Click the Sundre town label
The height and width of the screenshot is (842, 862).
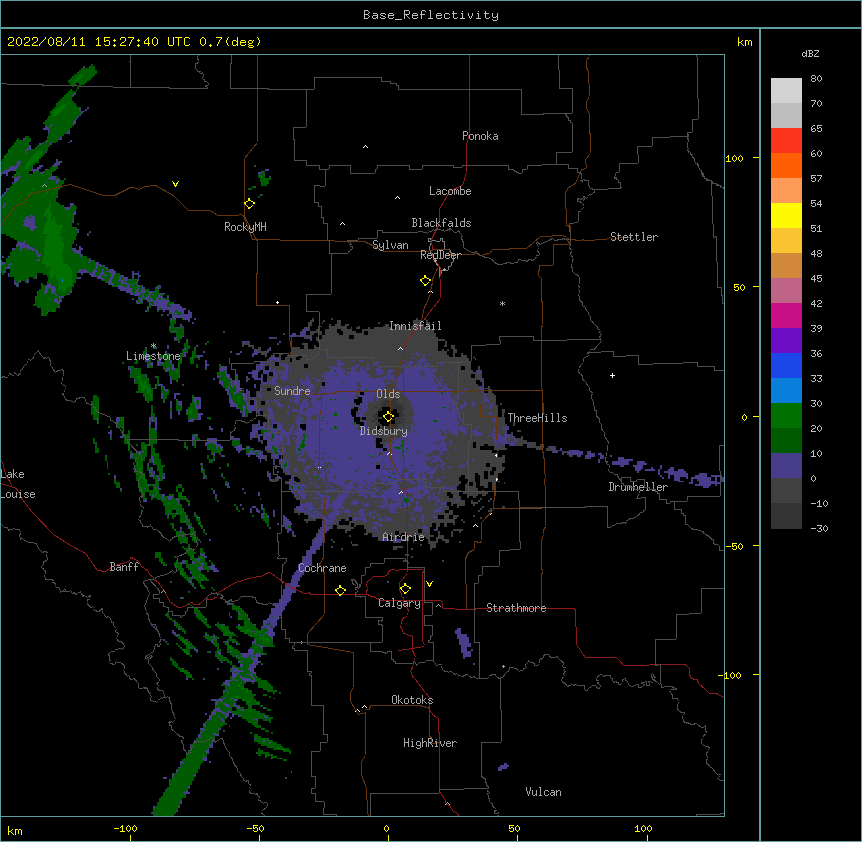(x=292, y=391)
